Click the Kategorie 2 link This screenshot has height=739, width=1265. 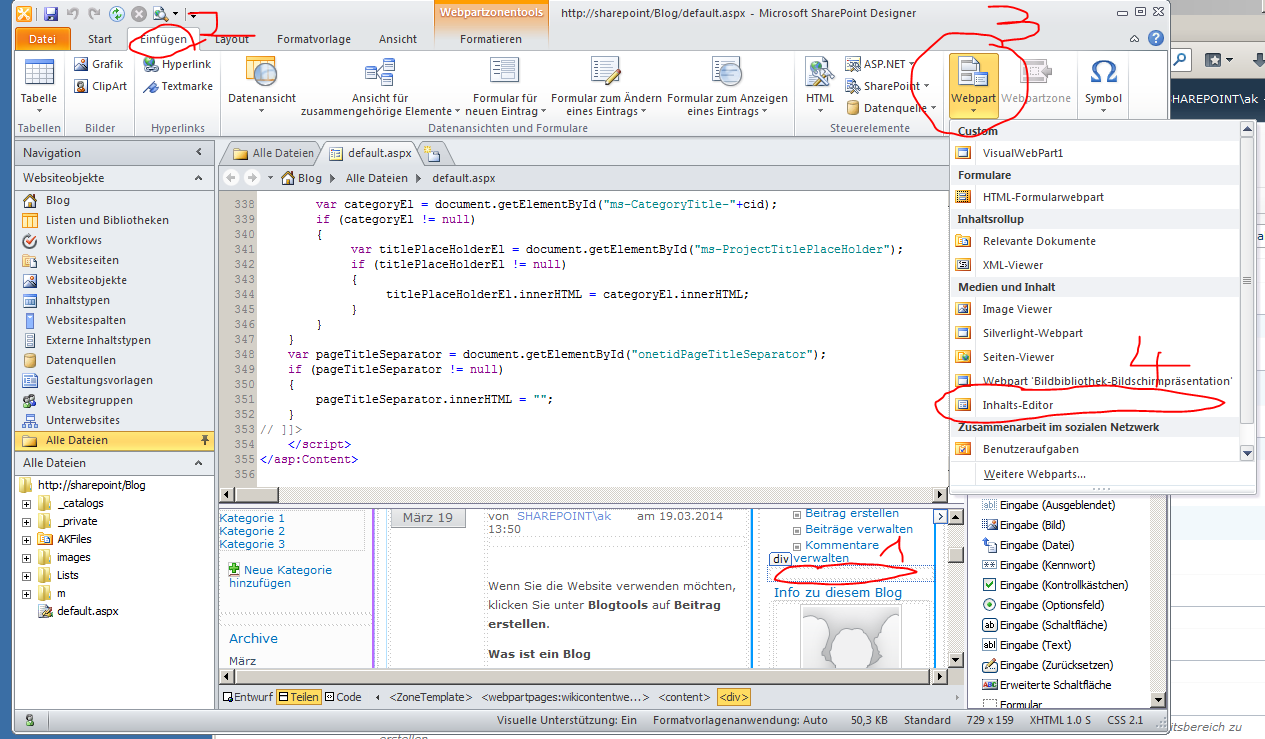click(252, 531)
